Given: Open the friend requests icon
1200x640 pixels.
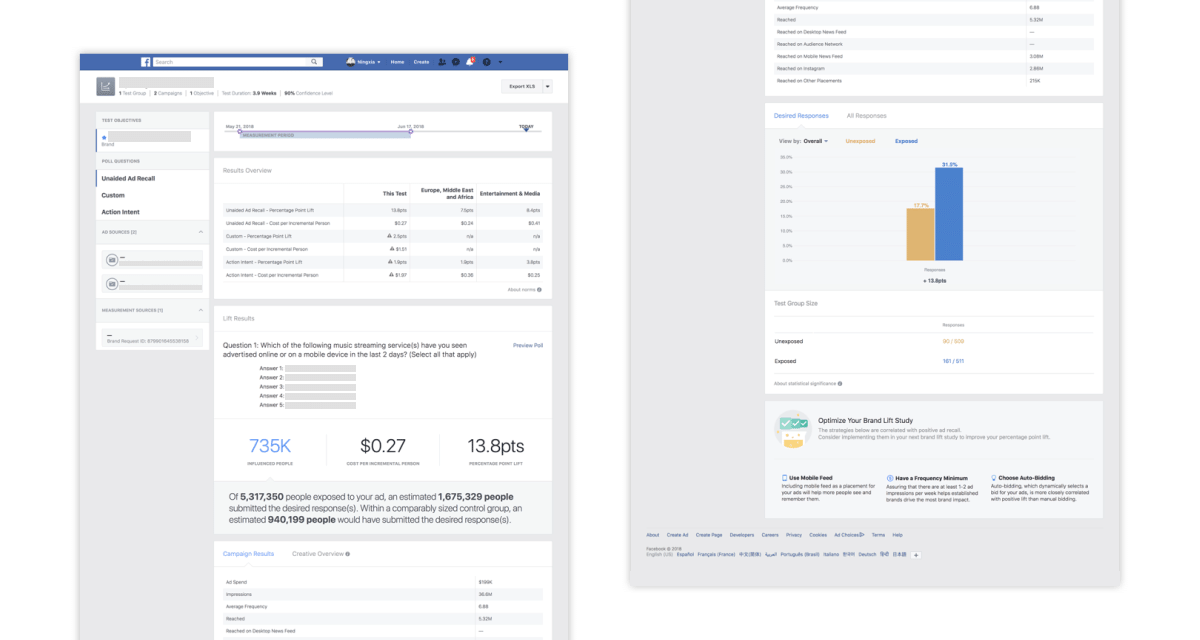Looking at the screenshot, I should [442, 62].
